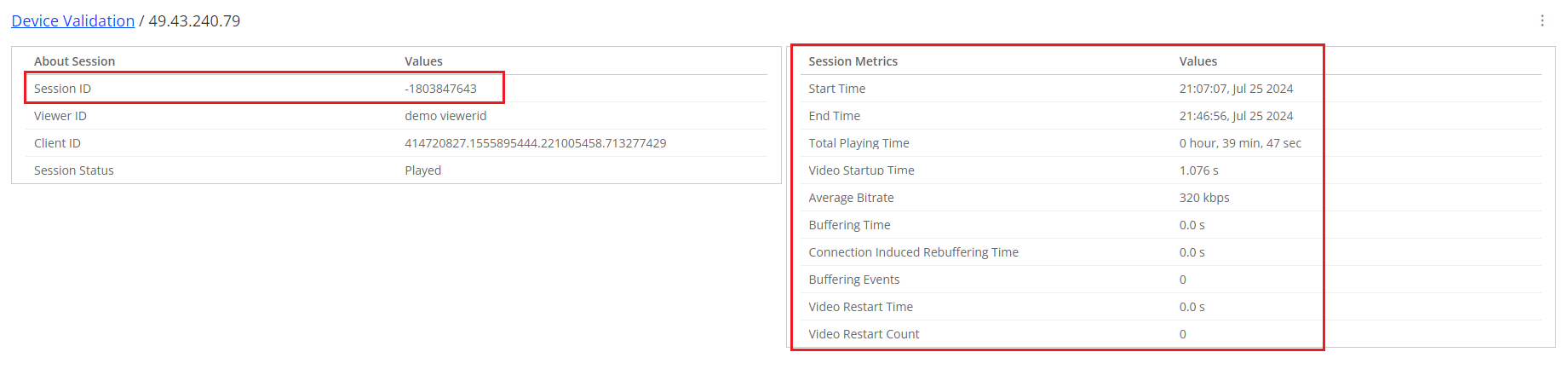Open the three-dot options menu

pyautogui.click(x=1542, y=20)
